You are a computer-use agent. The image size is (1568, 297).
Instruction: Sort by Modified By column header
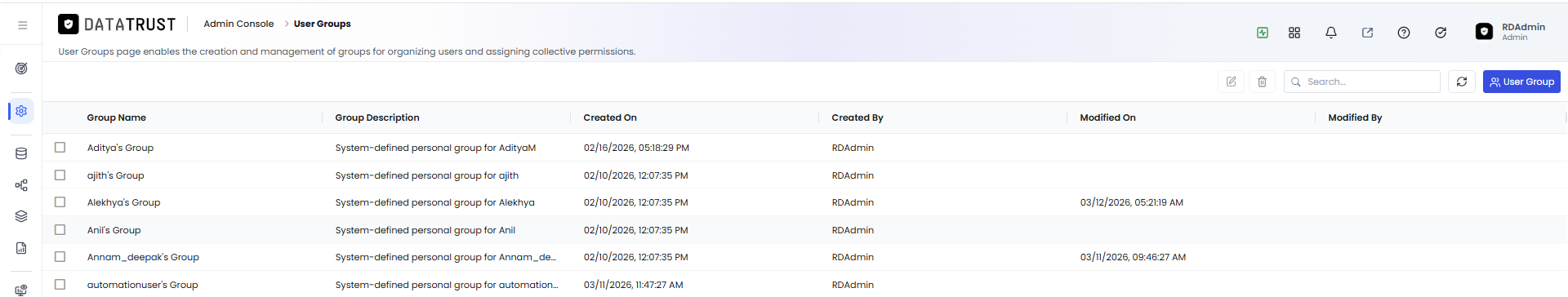coord(1355,117)
